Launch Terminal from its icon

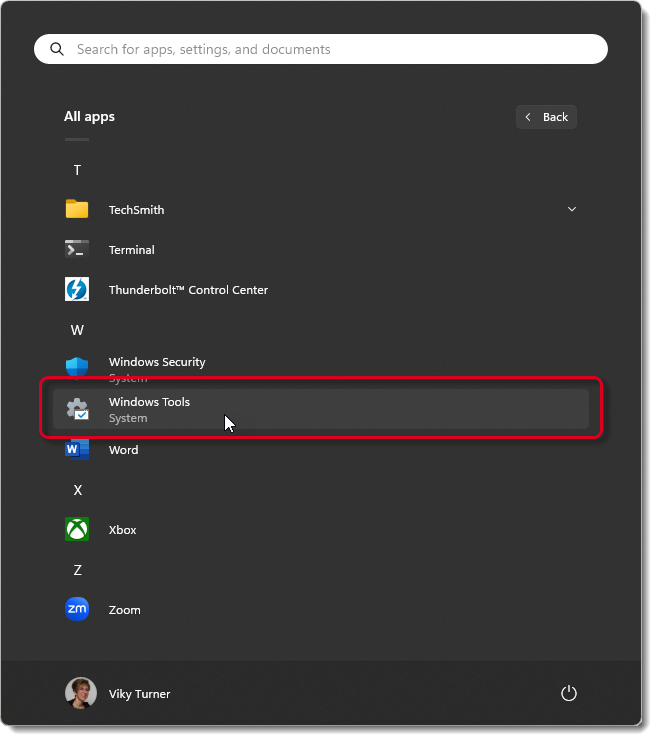click(77, 250)
